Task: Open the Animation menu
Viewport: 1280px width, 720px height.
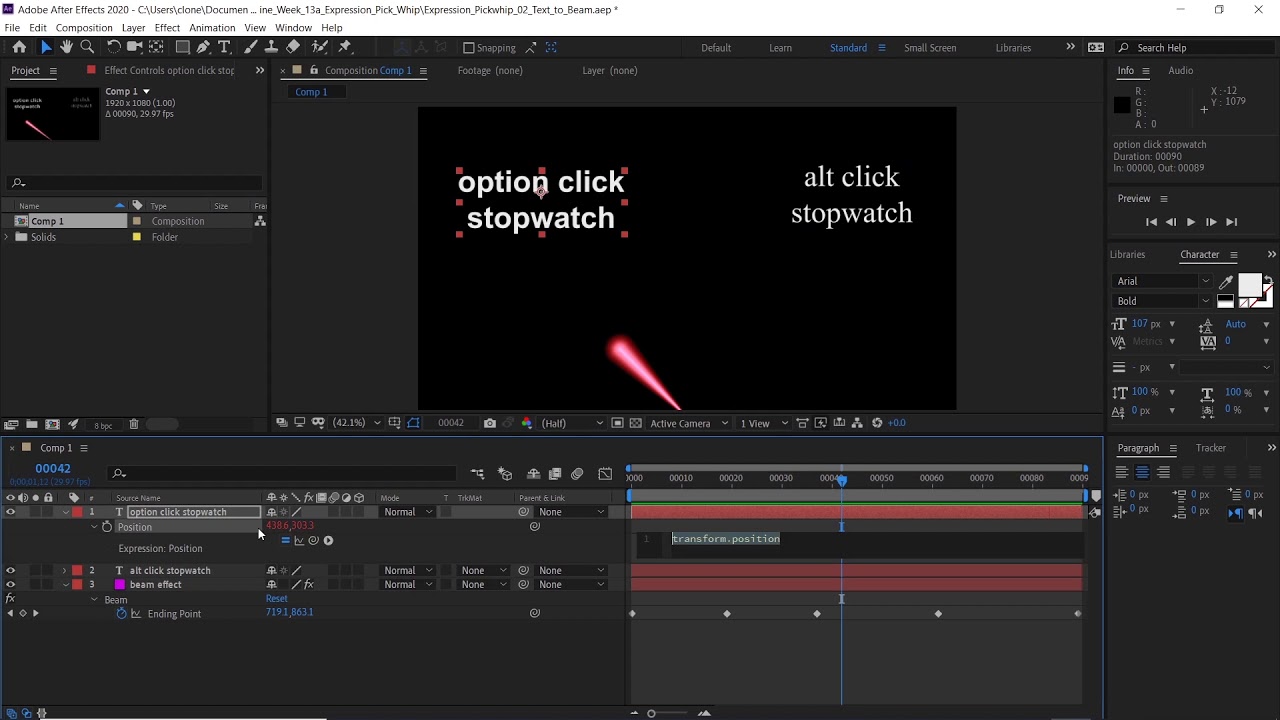Action: tap(212, 28)
